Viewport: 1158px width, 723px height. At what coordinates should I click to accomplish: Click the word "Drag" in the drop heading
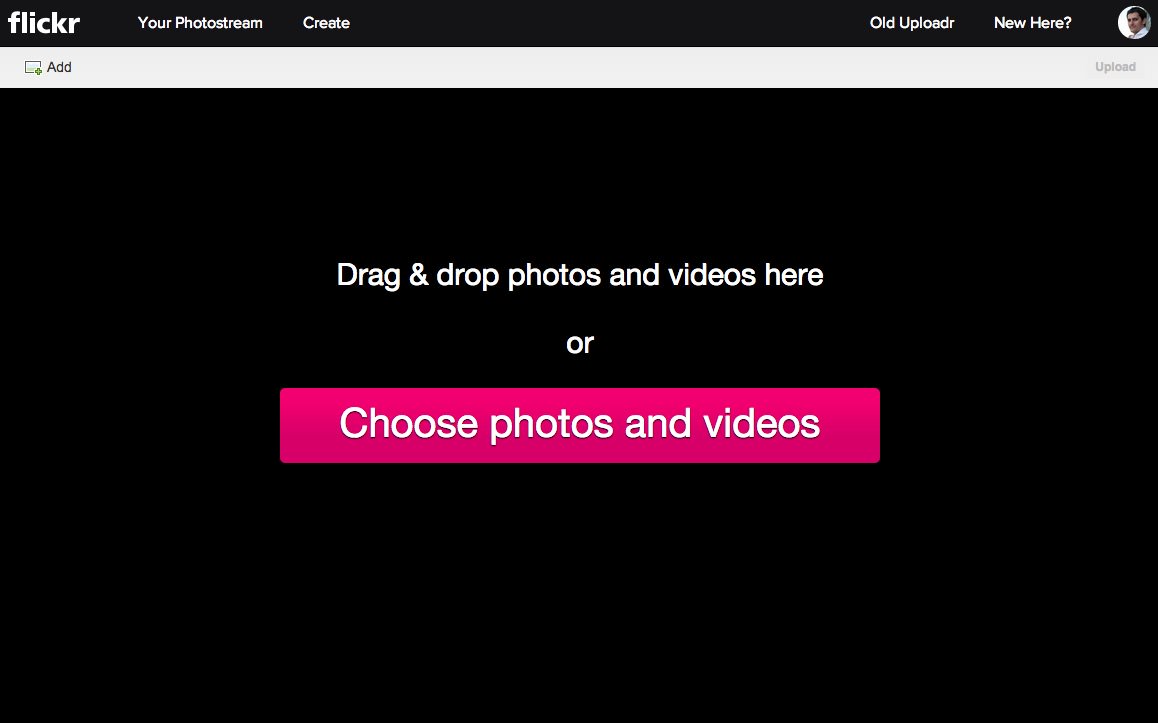click(x=369, y=275)
